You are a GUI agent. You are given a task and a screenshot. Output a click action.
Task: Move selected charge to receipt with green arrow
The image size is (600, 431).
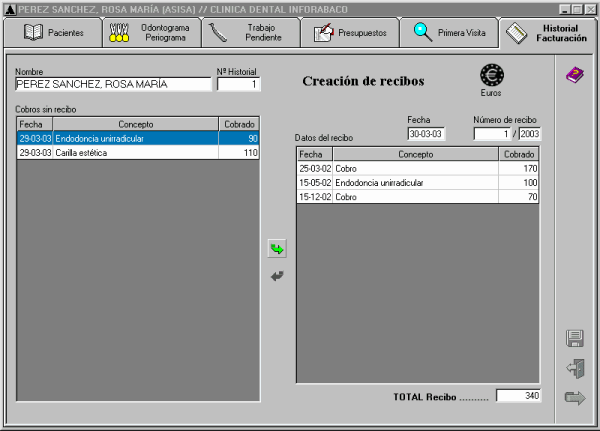(277, 249)
